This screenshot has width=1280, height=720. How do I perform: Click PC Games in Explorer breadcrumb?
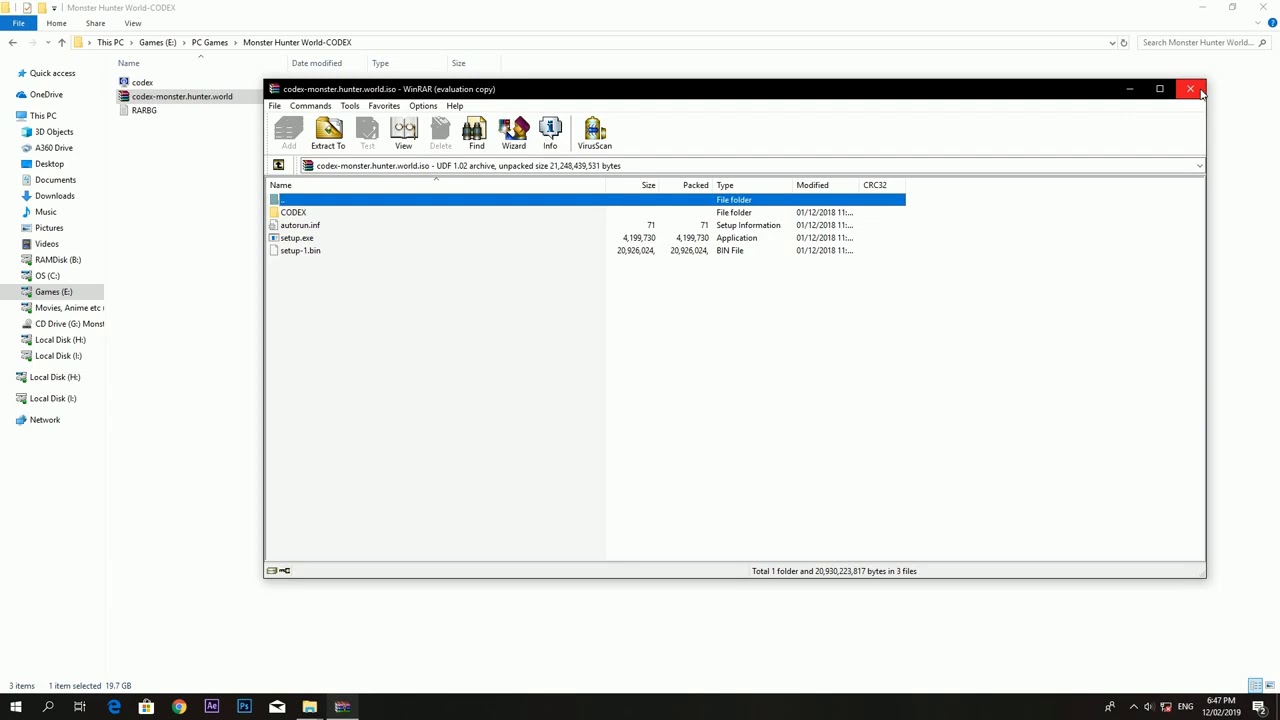[x=210, y=43]
